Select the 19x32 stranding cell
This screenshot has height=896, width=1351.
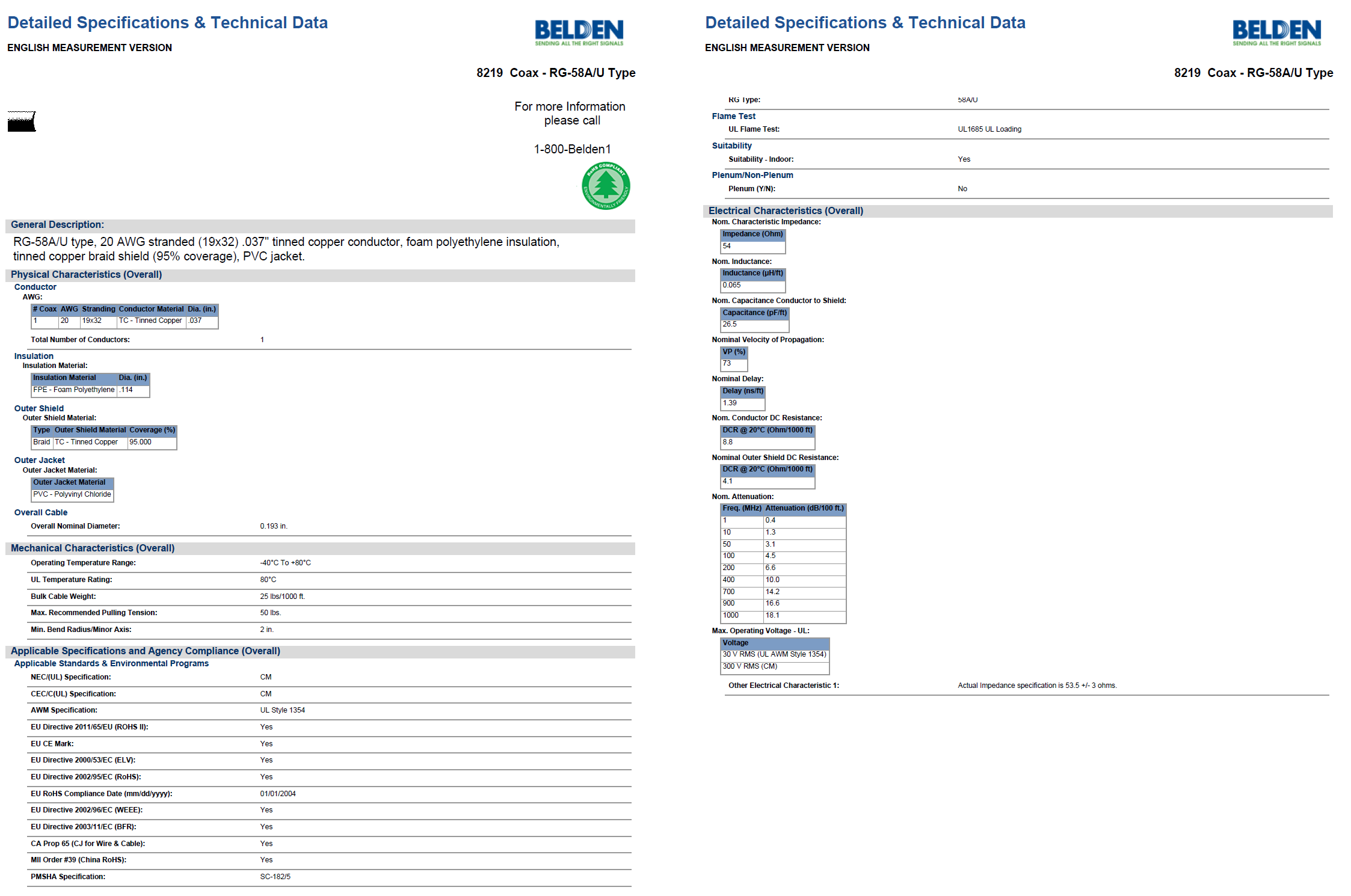[98, 321]
